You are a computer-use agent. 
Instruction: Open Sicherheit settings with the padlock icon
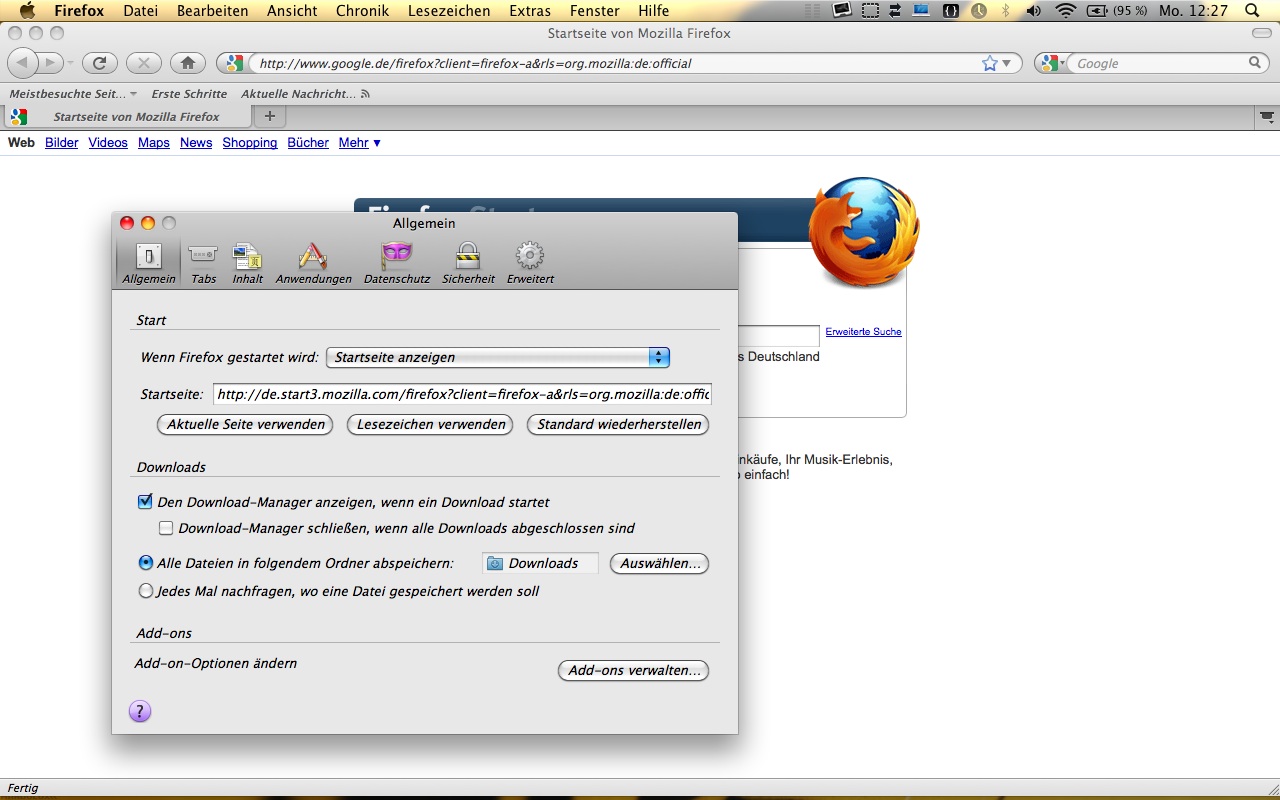[x=468, y=263]
